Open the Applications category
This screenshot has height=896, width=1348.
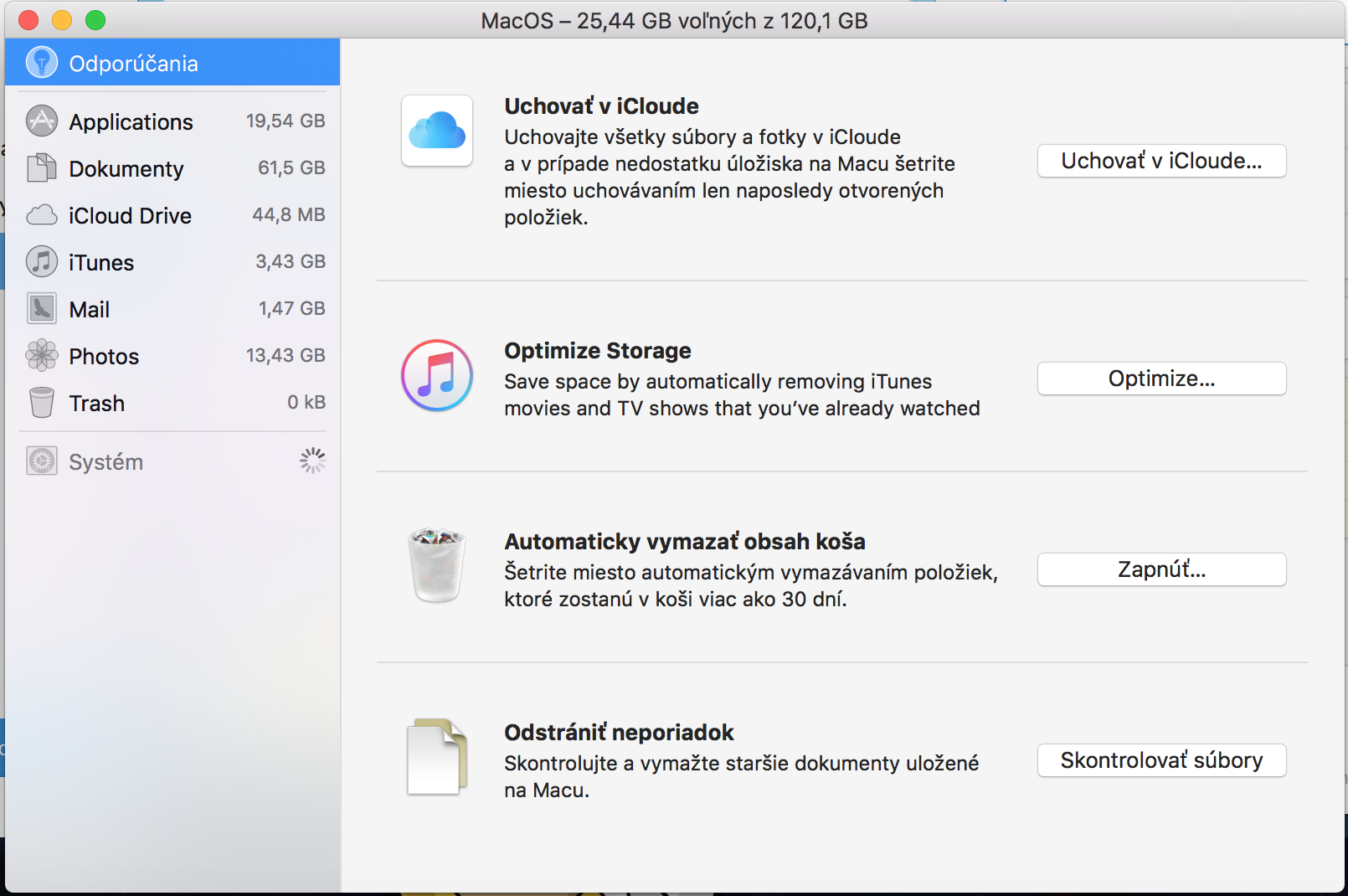tap(172, 121)
